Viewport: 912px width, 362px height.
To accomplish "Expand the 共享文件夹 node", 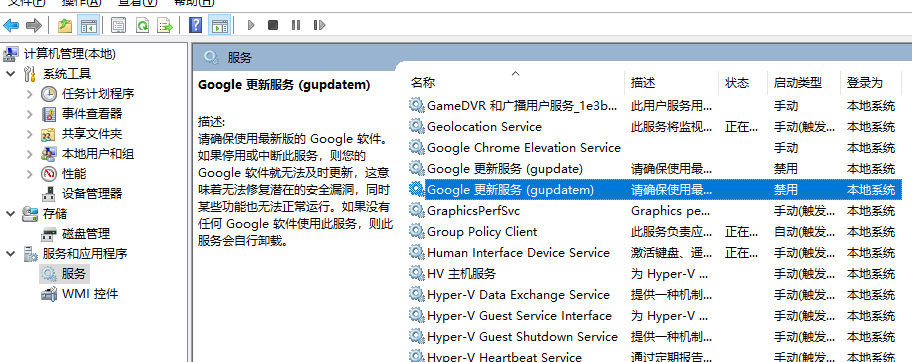I will (x=30, y=134).
